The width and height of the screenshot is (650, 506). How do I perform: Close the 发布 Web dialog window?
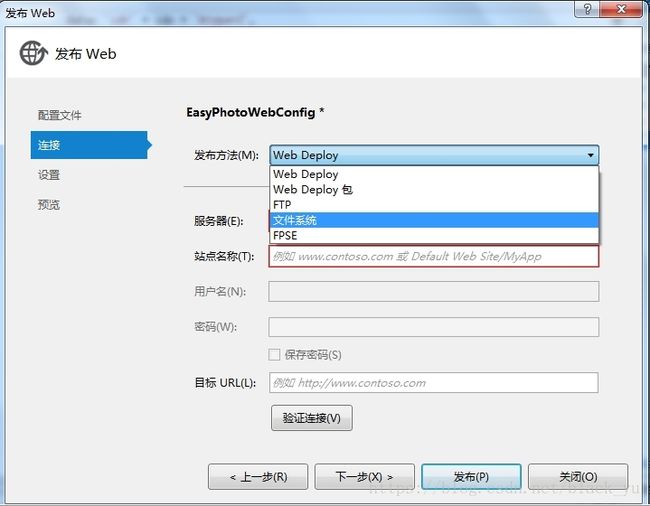tap(621, 9)
